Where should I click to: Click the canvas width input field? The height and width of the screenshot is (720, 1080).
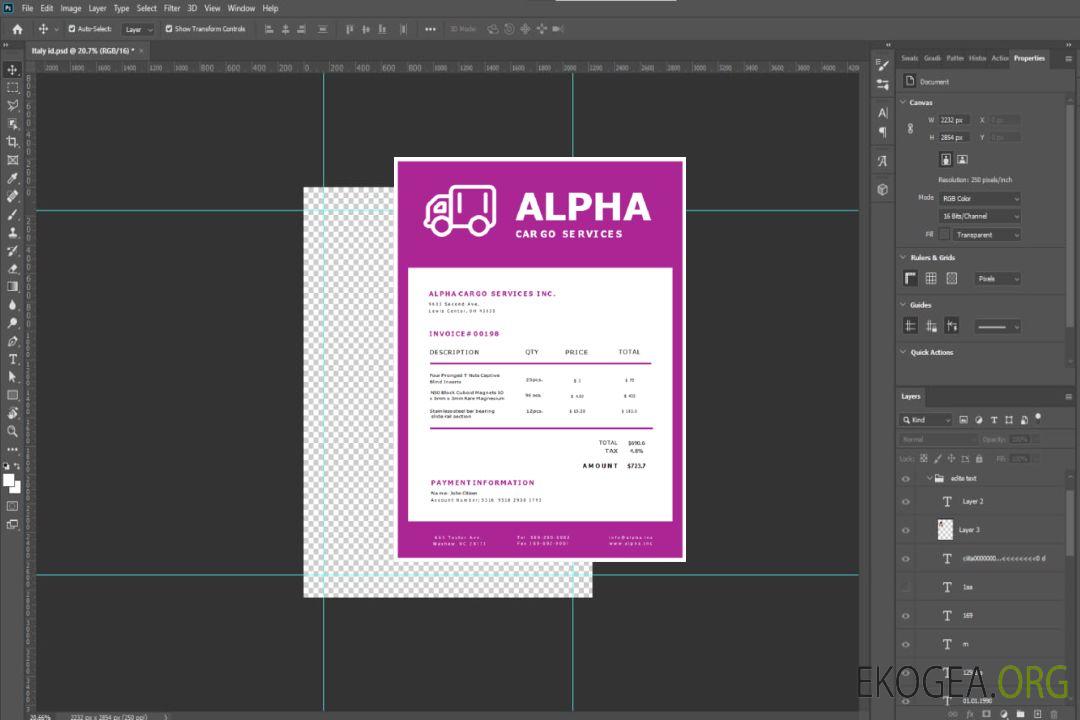click(x=955, y=120)
